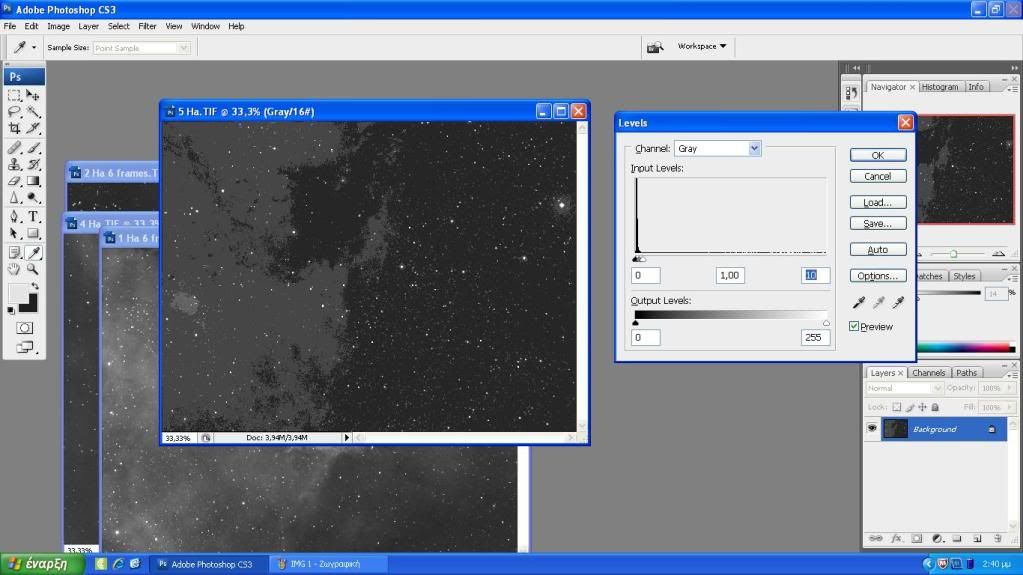
Task: Open the Filter menu
Action: 147,26
